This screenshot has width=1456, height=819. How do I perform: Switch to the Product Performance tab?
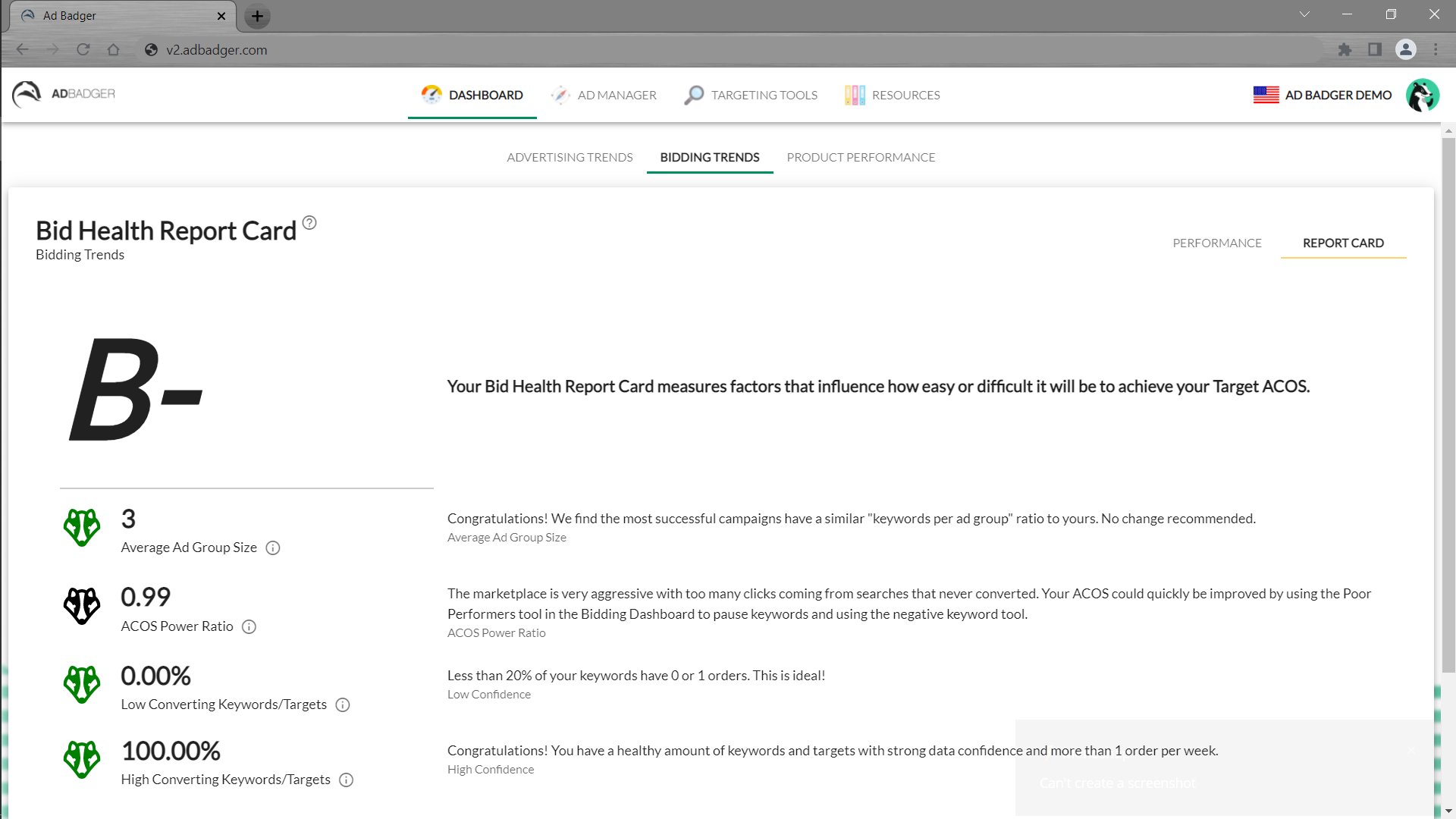click(x=861, y=157)
